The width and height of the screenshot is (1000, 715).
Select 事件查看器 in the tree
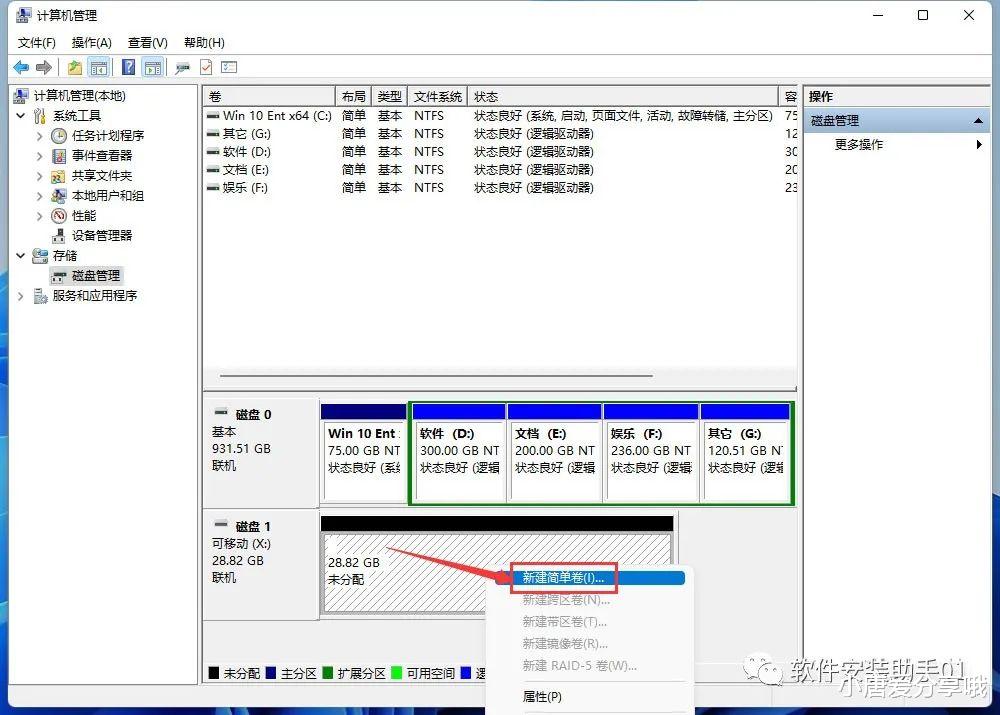tap(102, 156)
